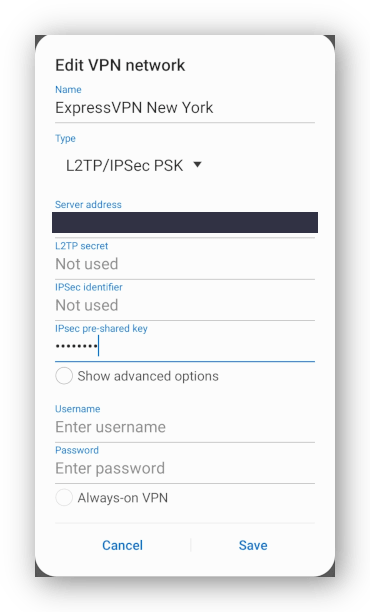Viewport: 370px width, 612px height.
Task: Select the Enter username field
Action: point(185,427)
